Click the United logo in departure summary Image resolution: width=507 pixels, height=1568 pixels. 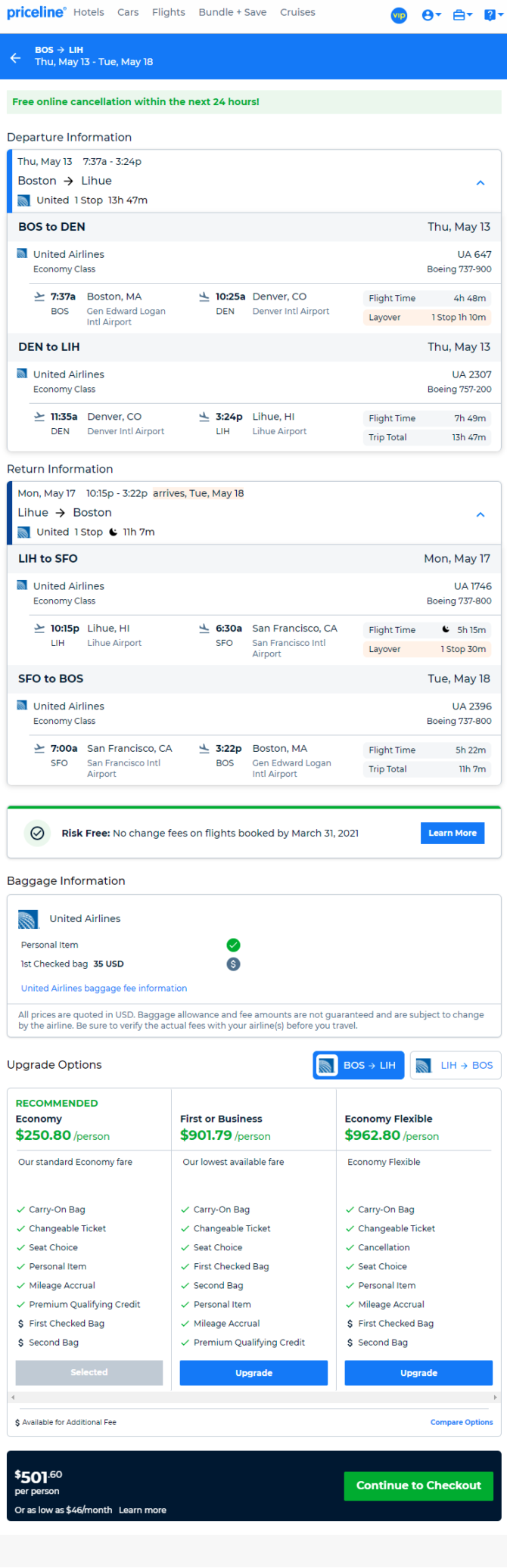[x=23, y=200]
